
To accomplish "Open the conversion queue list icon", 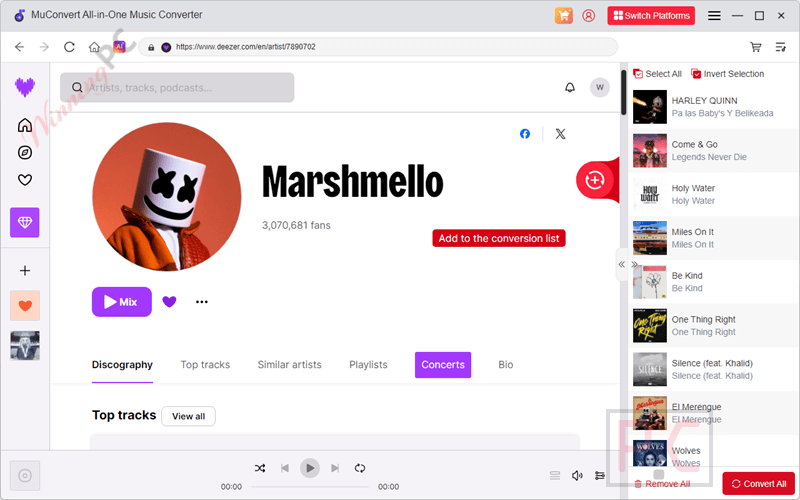I will [x=781, y=47].
